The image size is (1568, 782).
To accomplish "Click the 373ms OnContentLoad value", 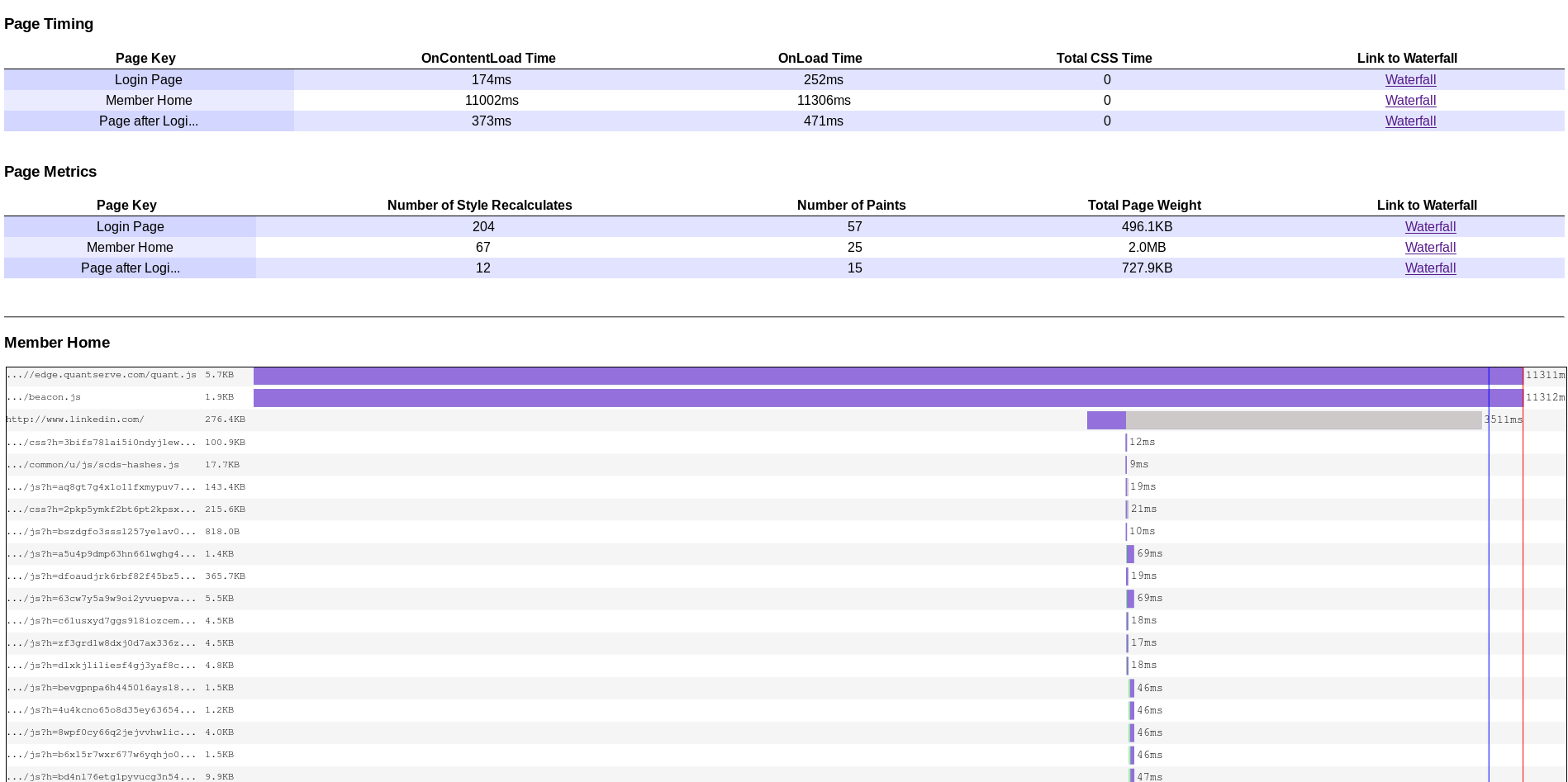I will point(492,121).
